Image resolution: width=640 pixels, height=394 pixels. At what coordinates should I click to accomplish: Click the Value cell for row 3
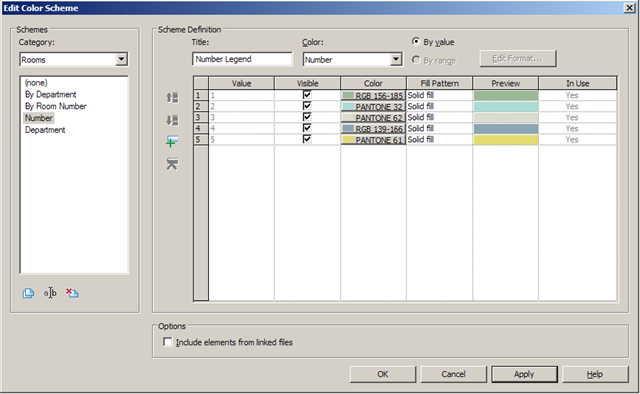(241, 117)
